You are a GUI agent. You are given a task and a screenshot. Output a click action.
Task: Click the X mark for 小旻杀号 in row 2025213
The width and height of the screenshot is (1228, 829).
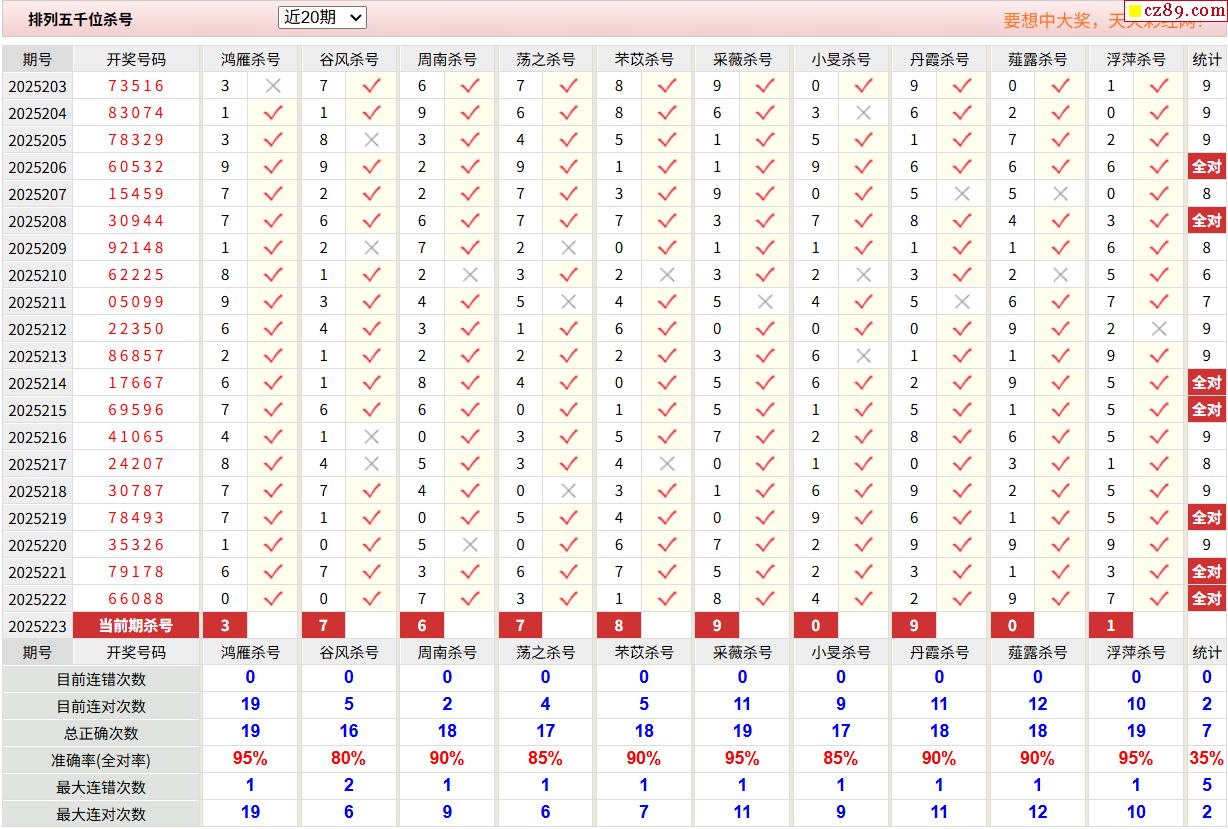[864, 356]
